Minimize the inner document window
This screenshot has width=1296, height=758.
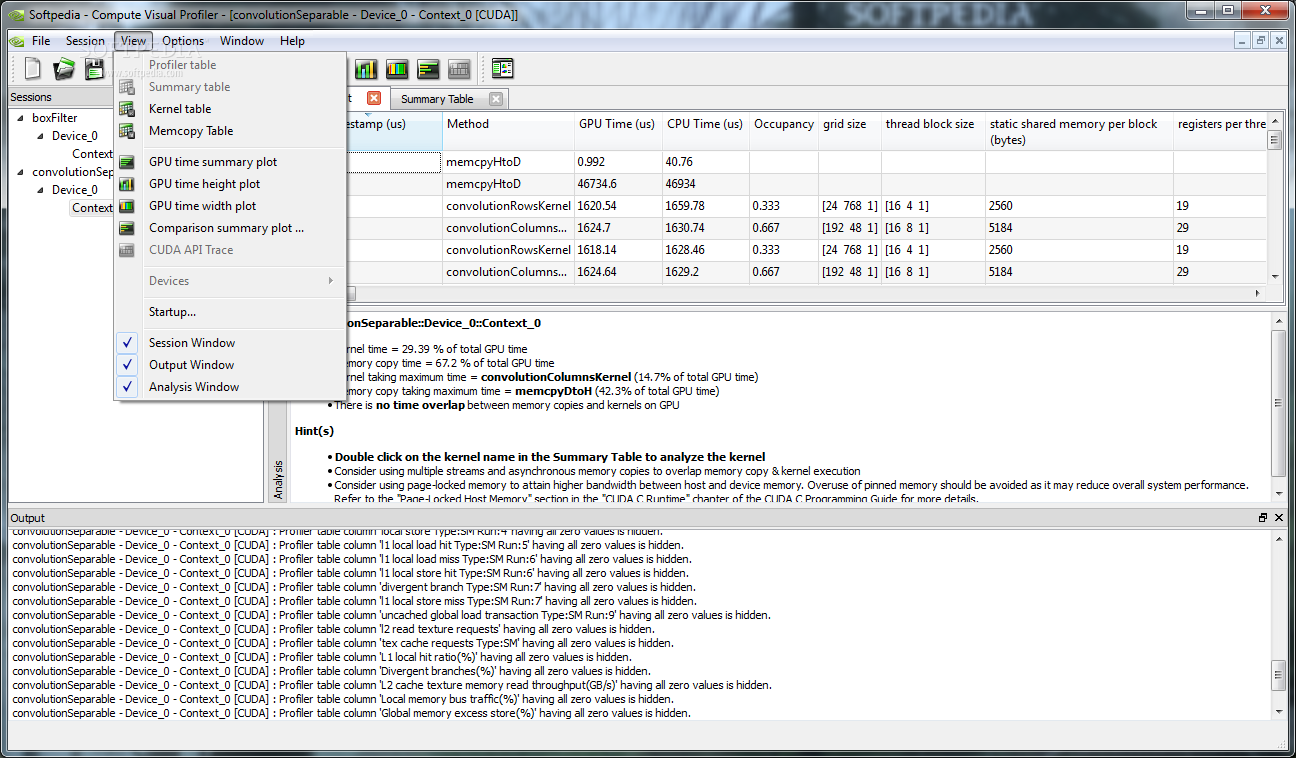click(x=1243, y=41)
